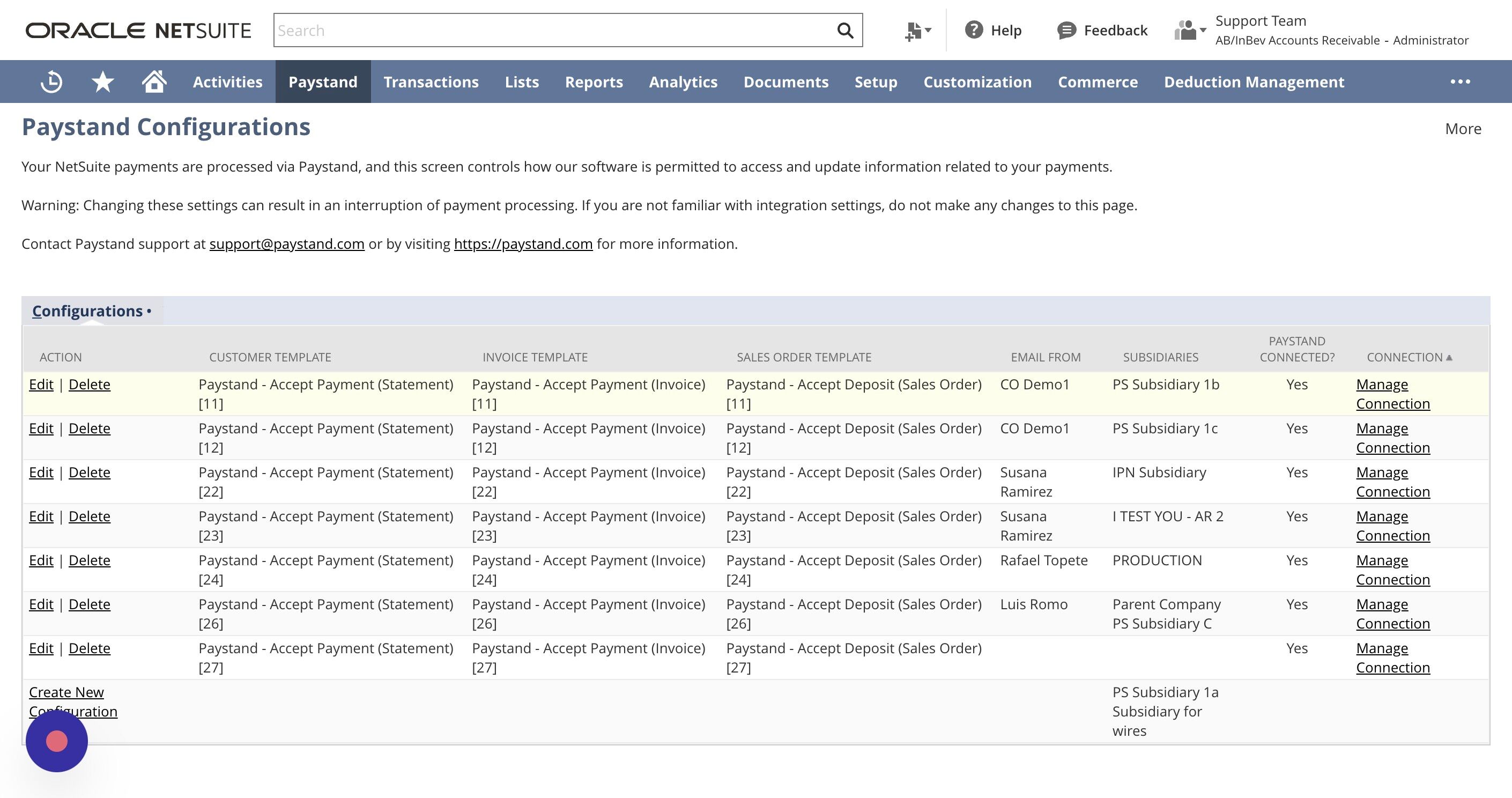This screenshot has height=798, width=1512.
Task: Sort by the Connection column header
Action: 1409,357
